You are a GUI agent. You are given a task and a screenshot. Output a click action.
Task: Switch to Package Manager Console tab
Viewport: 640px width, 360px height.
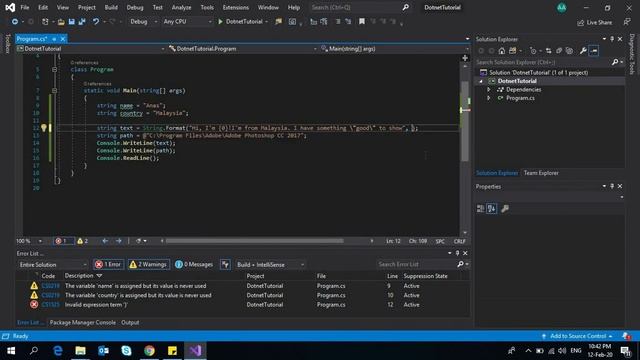pyautogui.click(x=82, y=322)
